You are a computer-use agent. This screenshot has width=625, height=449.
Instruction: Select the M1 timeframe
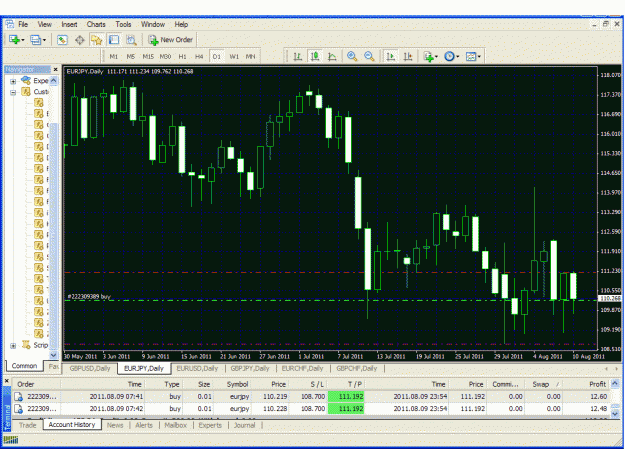114,57
